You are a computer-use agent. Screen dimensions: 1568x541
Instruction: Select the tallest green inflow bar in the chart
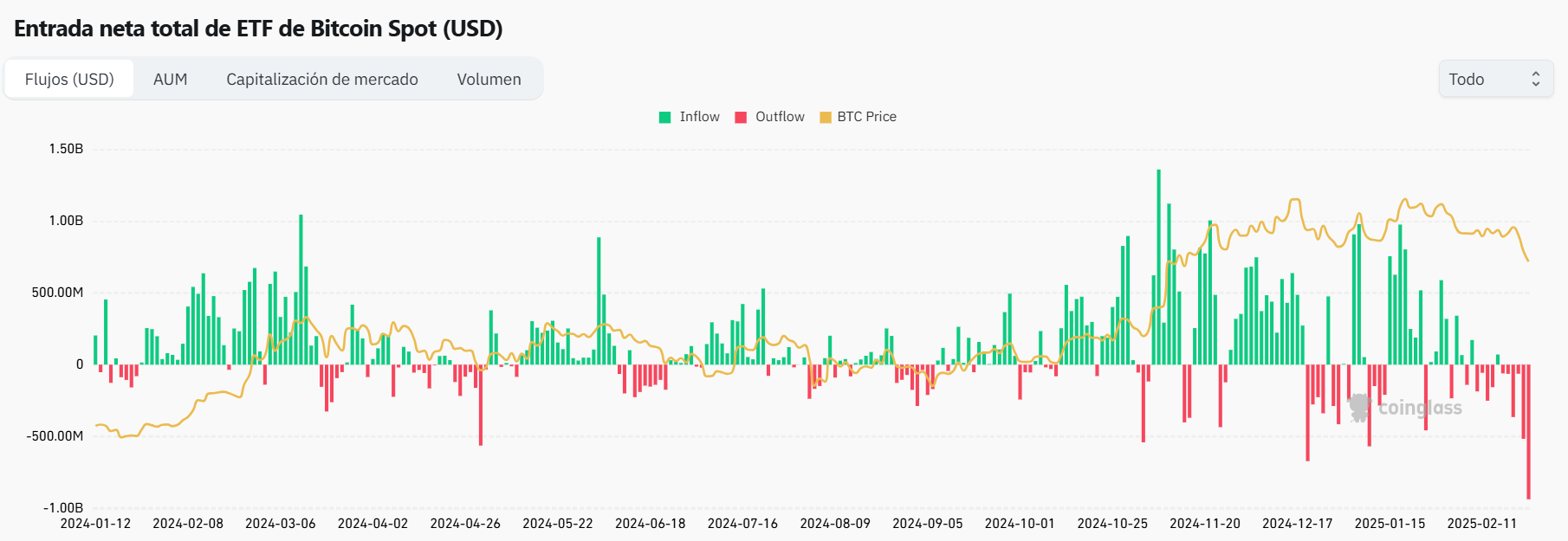point(1158,260)
